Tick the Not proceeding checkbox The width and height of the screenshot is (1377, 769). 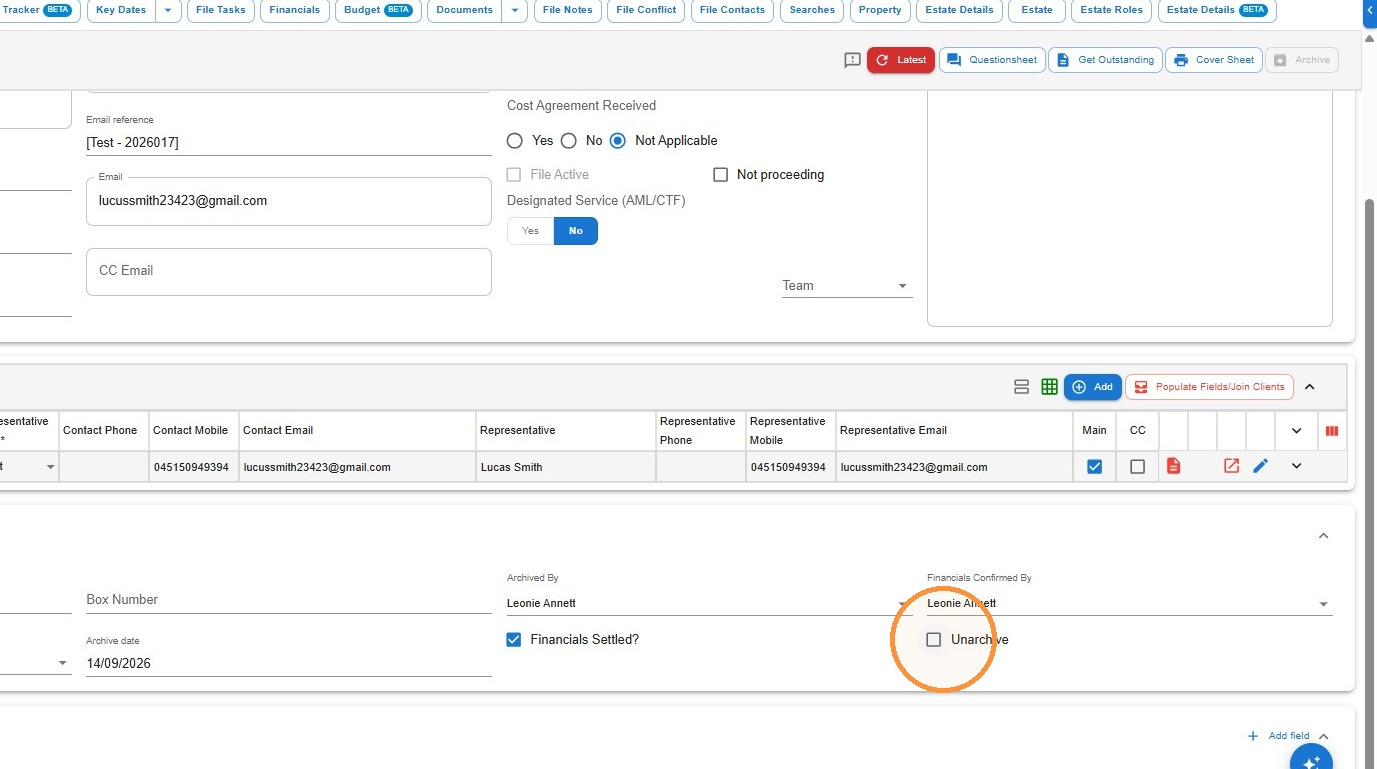720,175
